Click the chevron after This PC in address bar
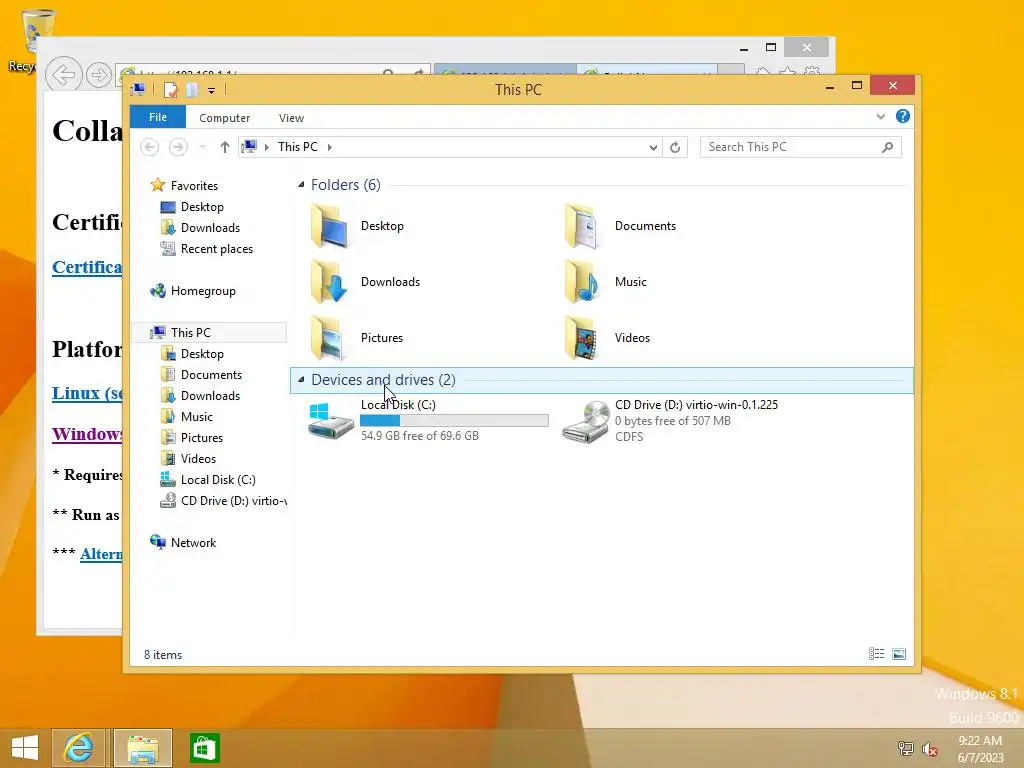The height and width of the screenshot is (768, 1024). coord(330,148)
